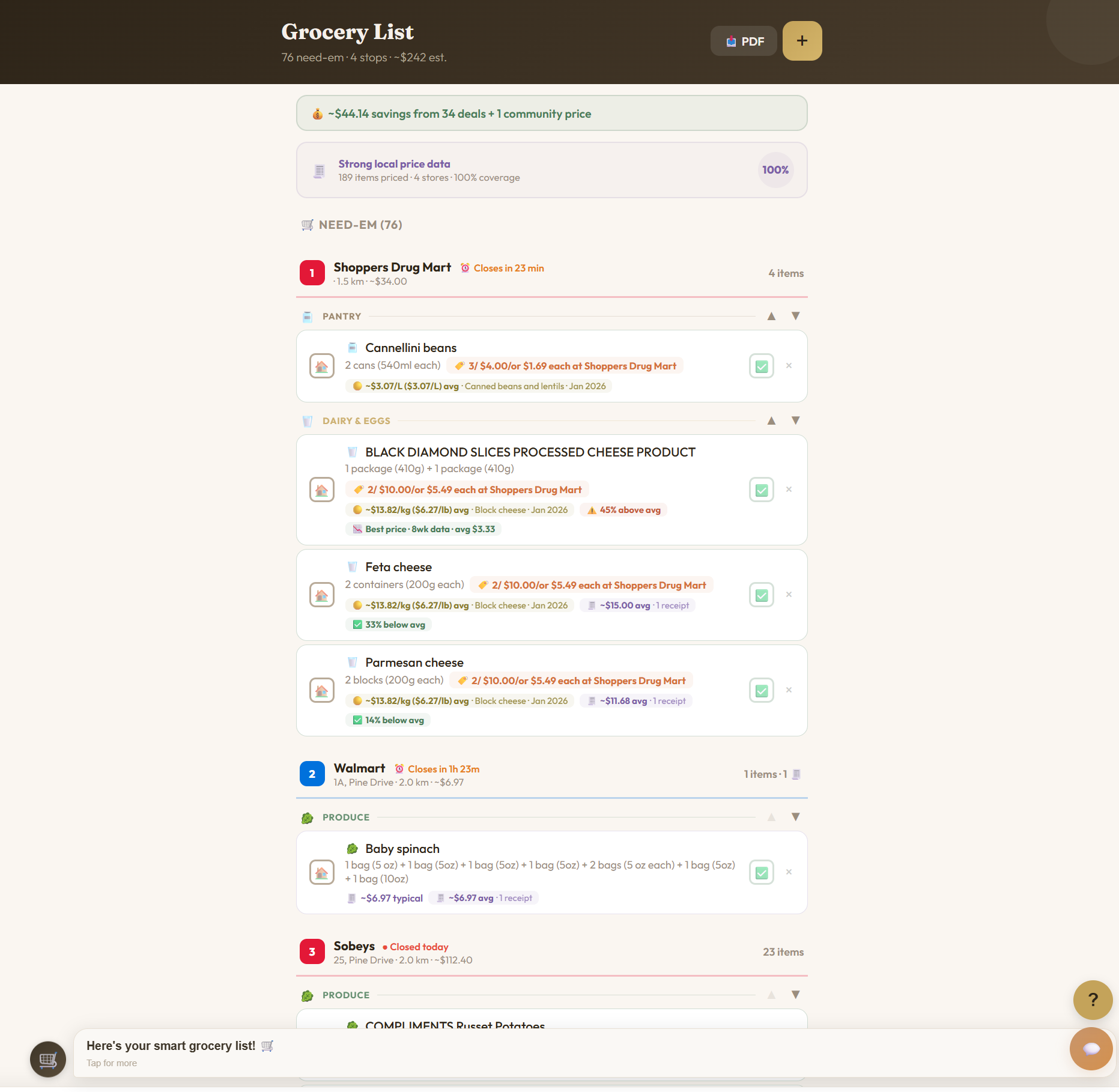Collapse the Produce section under Walmart
The height and width of the screenshot is (1092, 1119).
tap(795, 817)
